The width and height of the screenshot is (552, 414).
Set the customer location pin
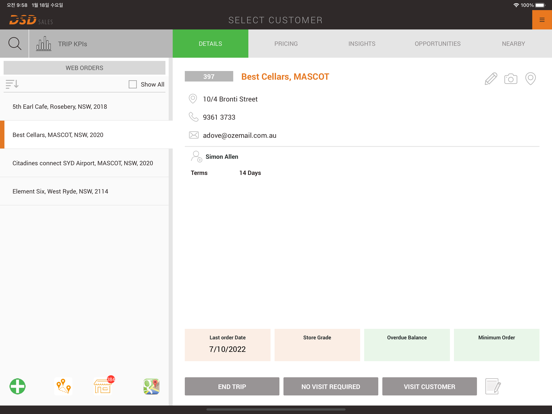(x=530, y=79)
